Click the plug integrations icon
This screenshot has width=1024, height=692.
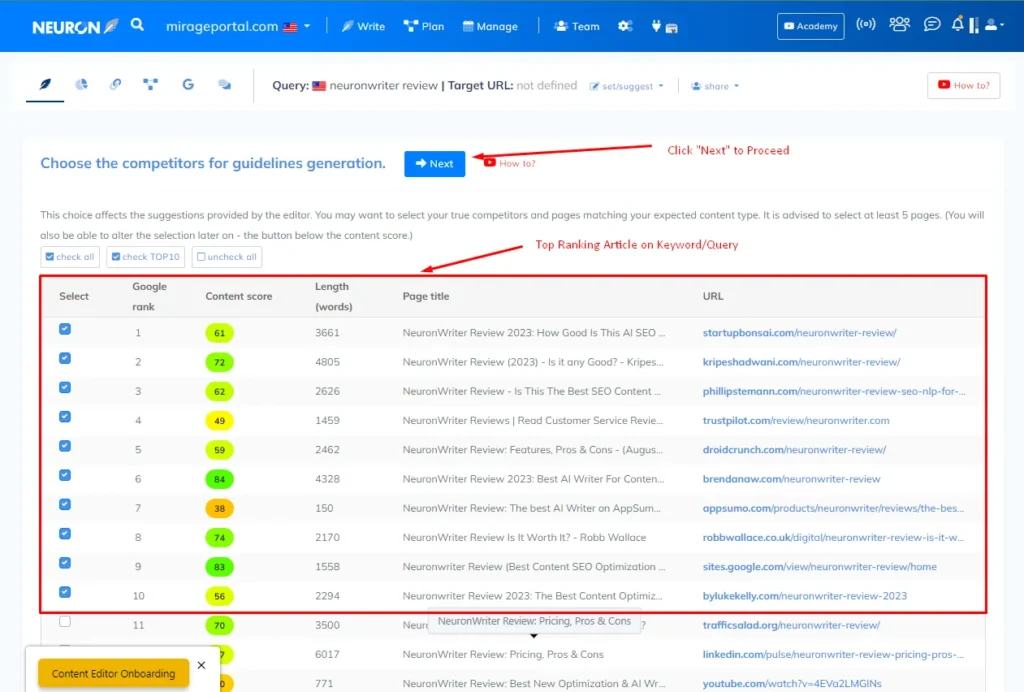(x=656, y=26)
